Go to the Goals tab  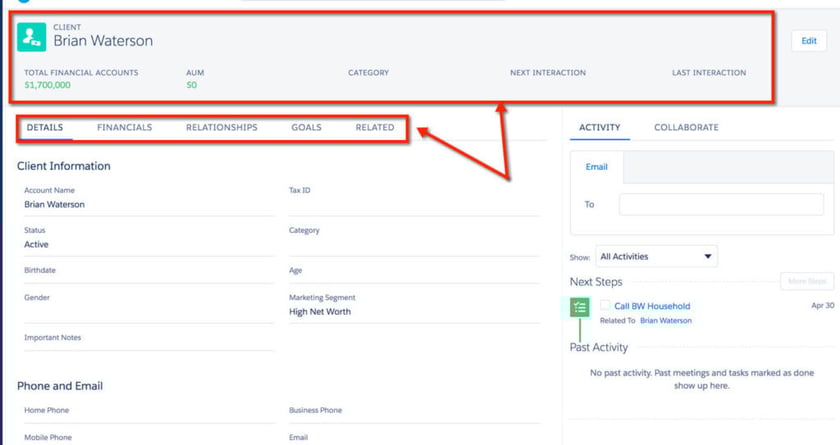(x=306, y=127)
